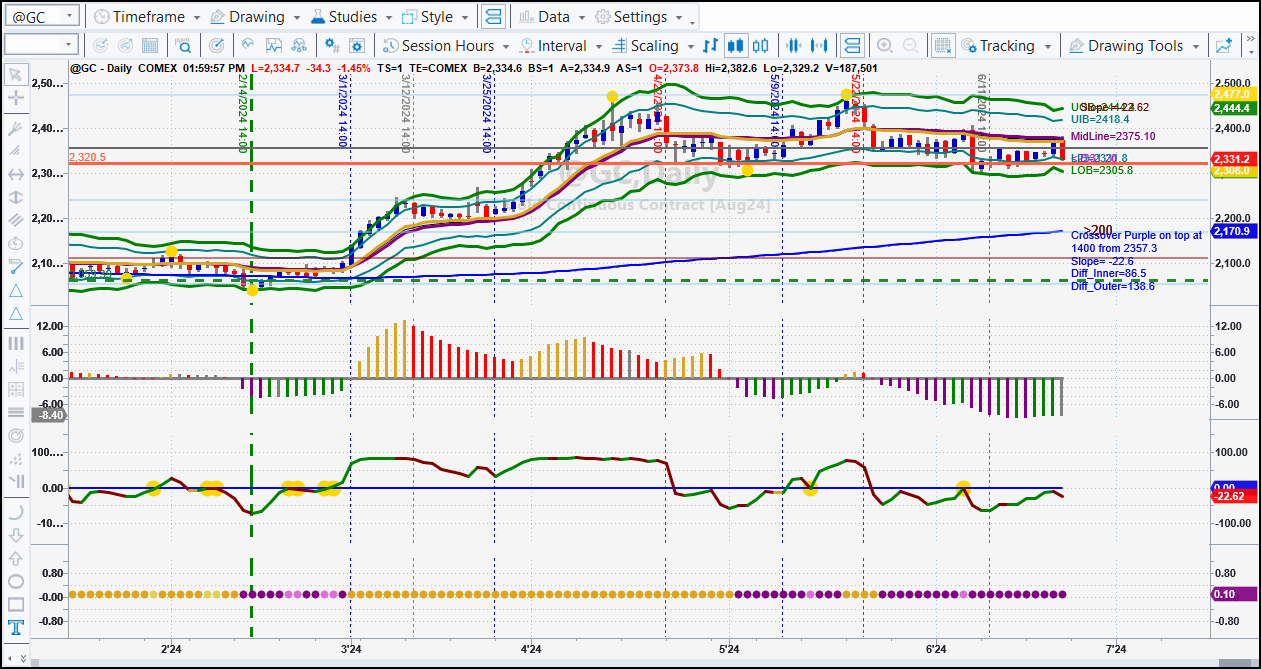Click the MidLine=2375.10 chart label

point(1113,136)
